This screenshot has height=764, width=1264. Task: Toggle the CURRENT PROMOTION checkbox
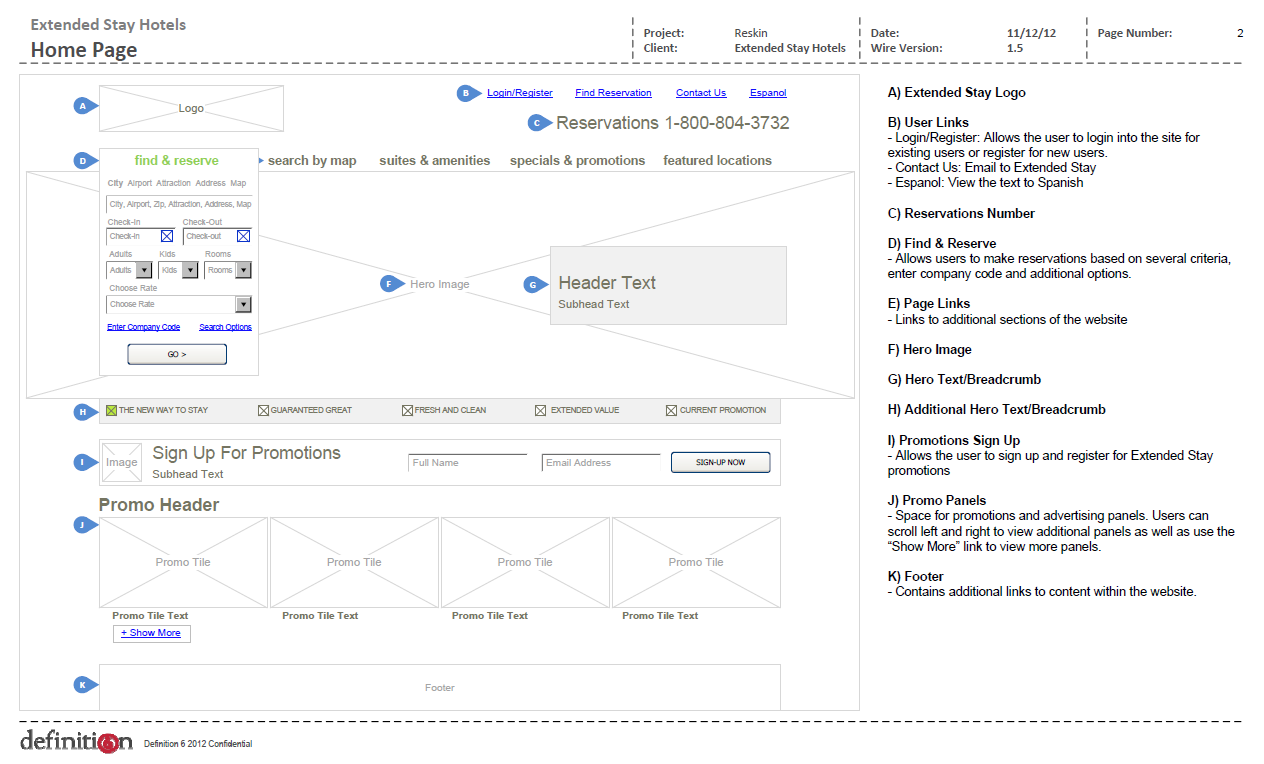672,410
